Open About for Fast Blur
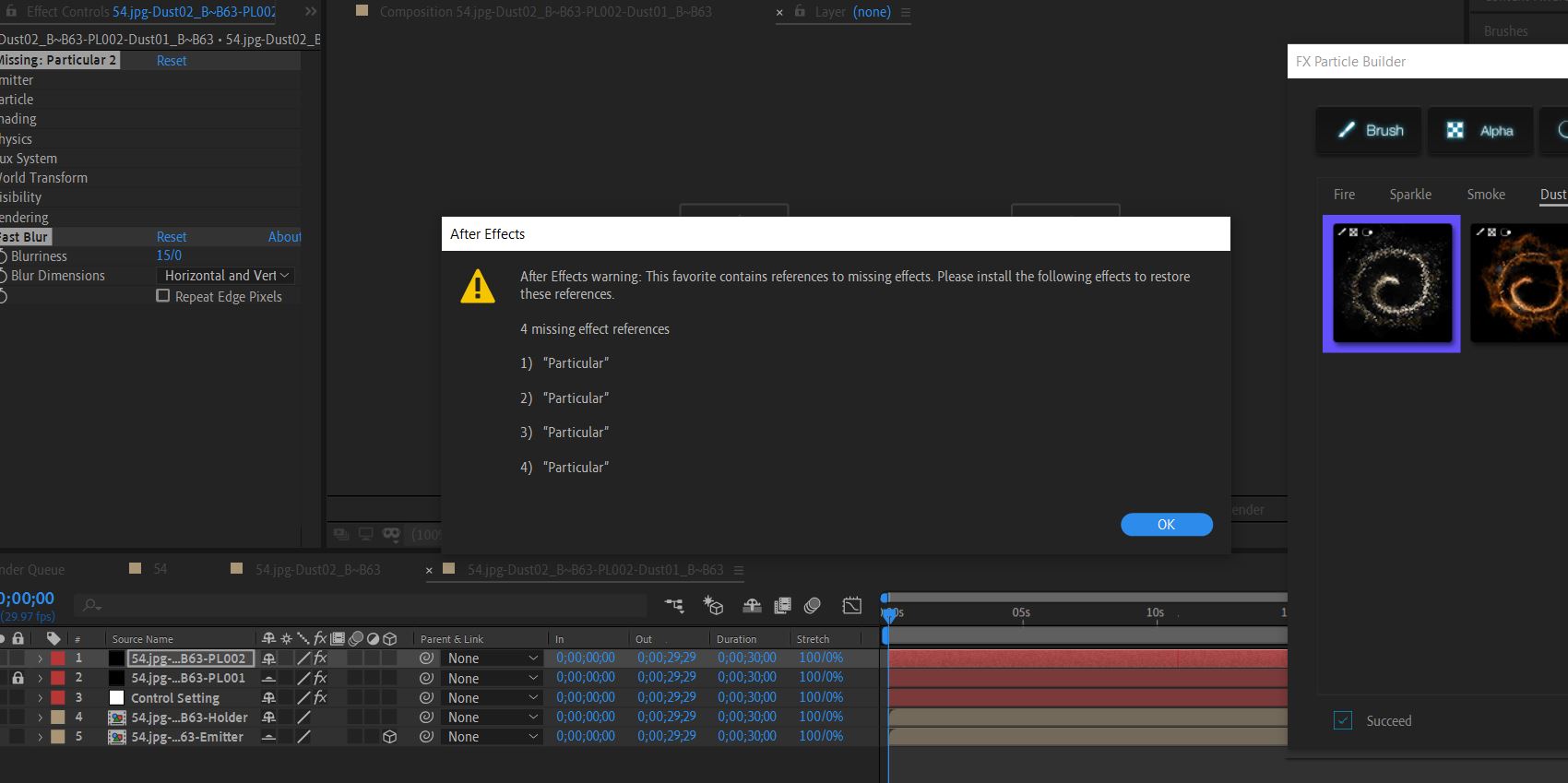1568x783 pixels. tap(285, 237)
